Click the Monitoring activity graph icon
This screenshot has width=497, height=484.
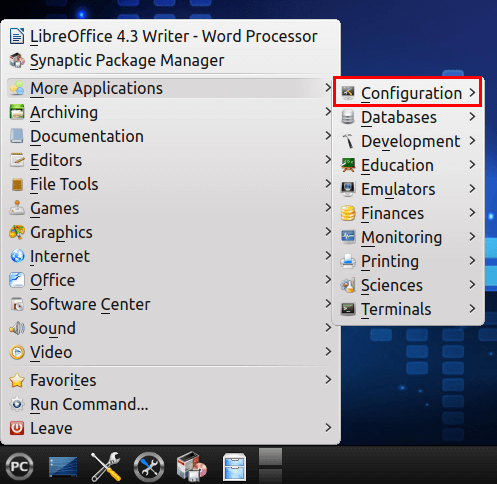coord(348,237)
